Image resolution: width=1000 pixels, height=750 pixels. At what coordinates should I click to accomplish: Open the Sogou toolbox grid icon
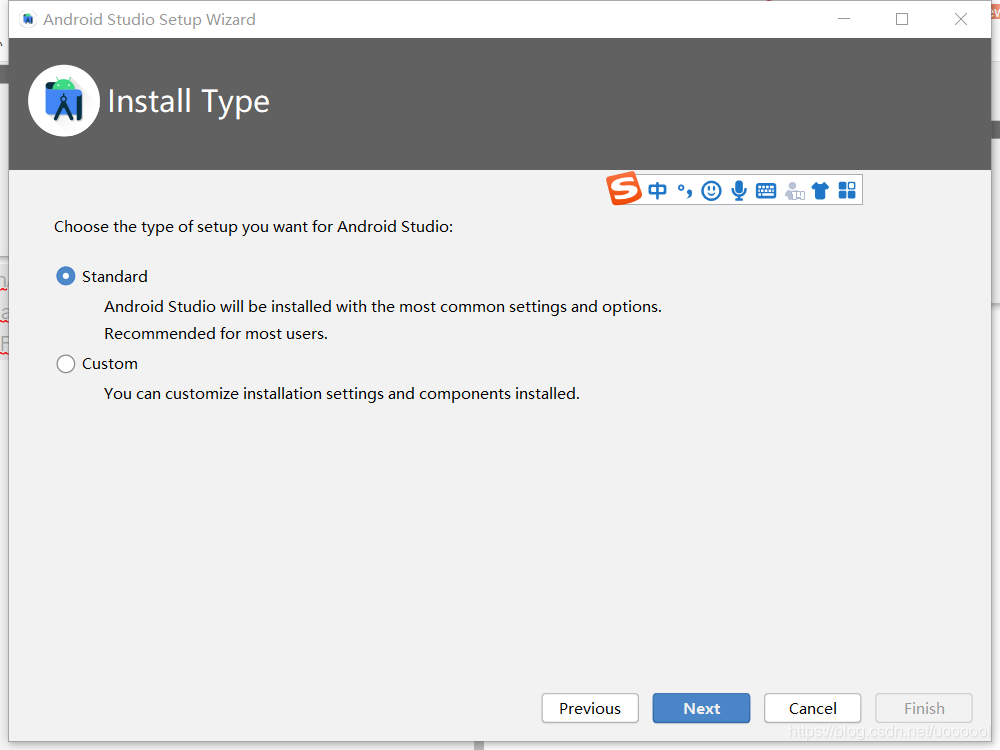pyautogui.click(x=847, y=190)
